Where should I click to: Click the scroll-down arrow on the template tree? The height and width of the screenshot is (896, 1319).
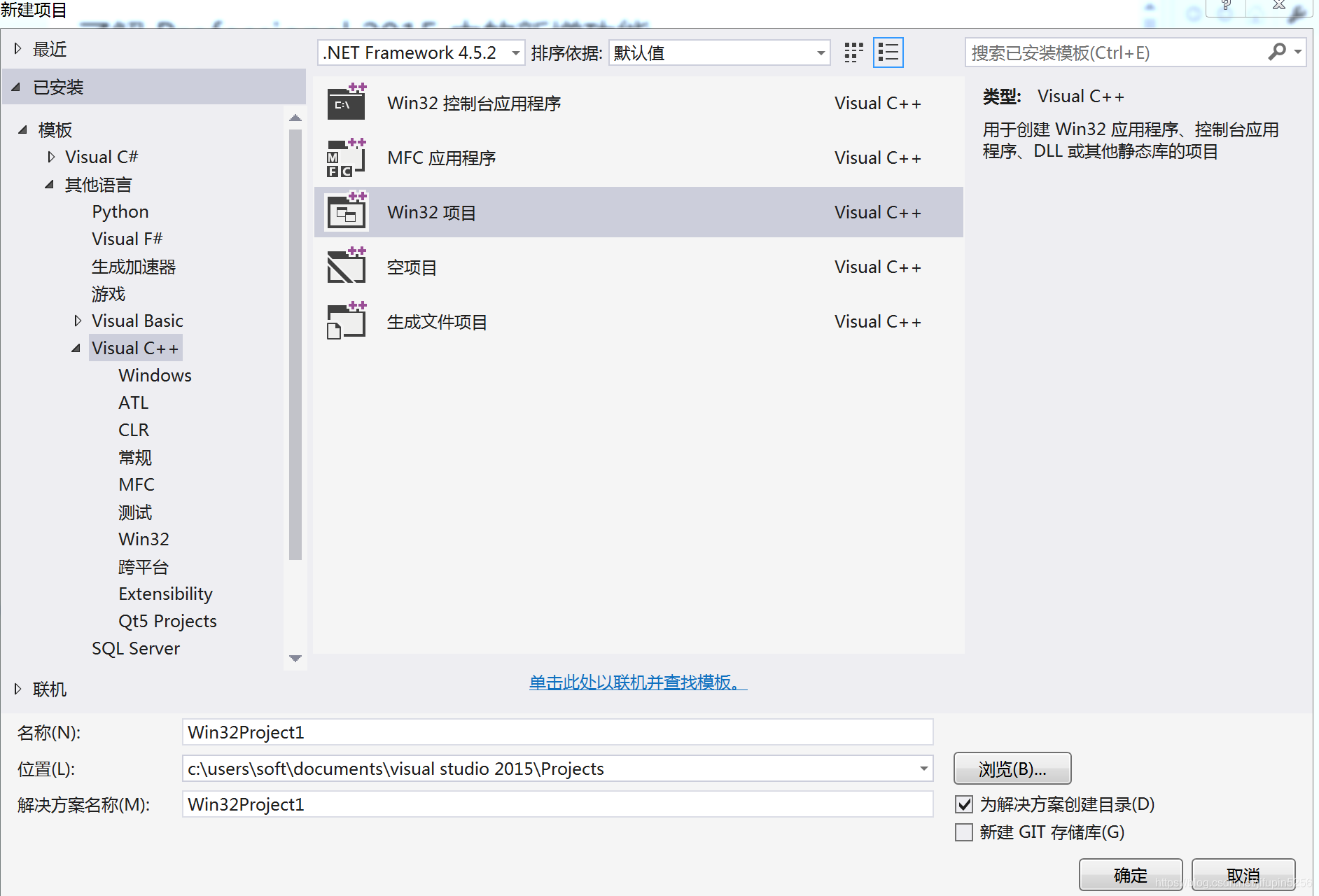click(x=295, y=658)
